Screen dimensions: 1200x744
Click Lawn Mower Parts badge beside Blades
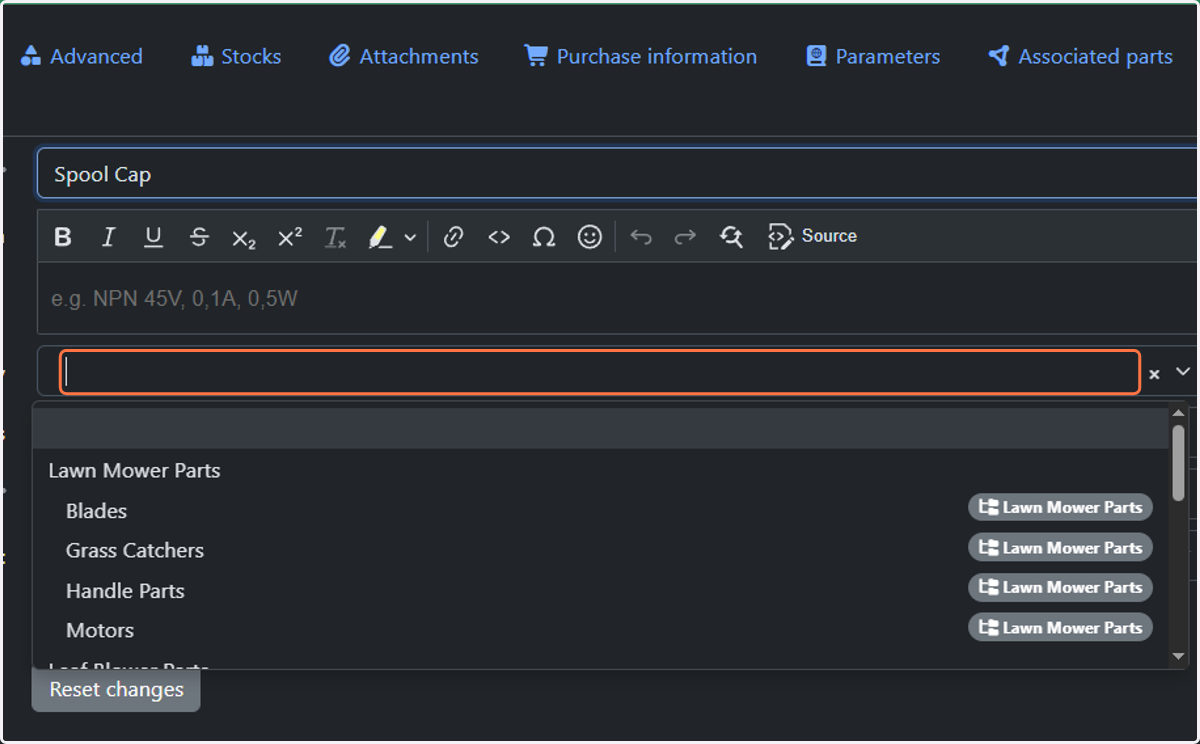(x=1060, y=507)
